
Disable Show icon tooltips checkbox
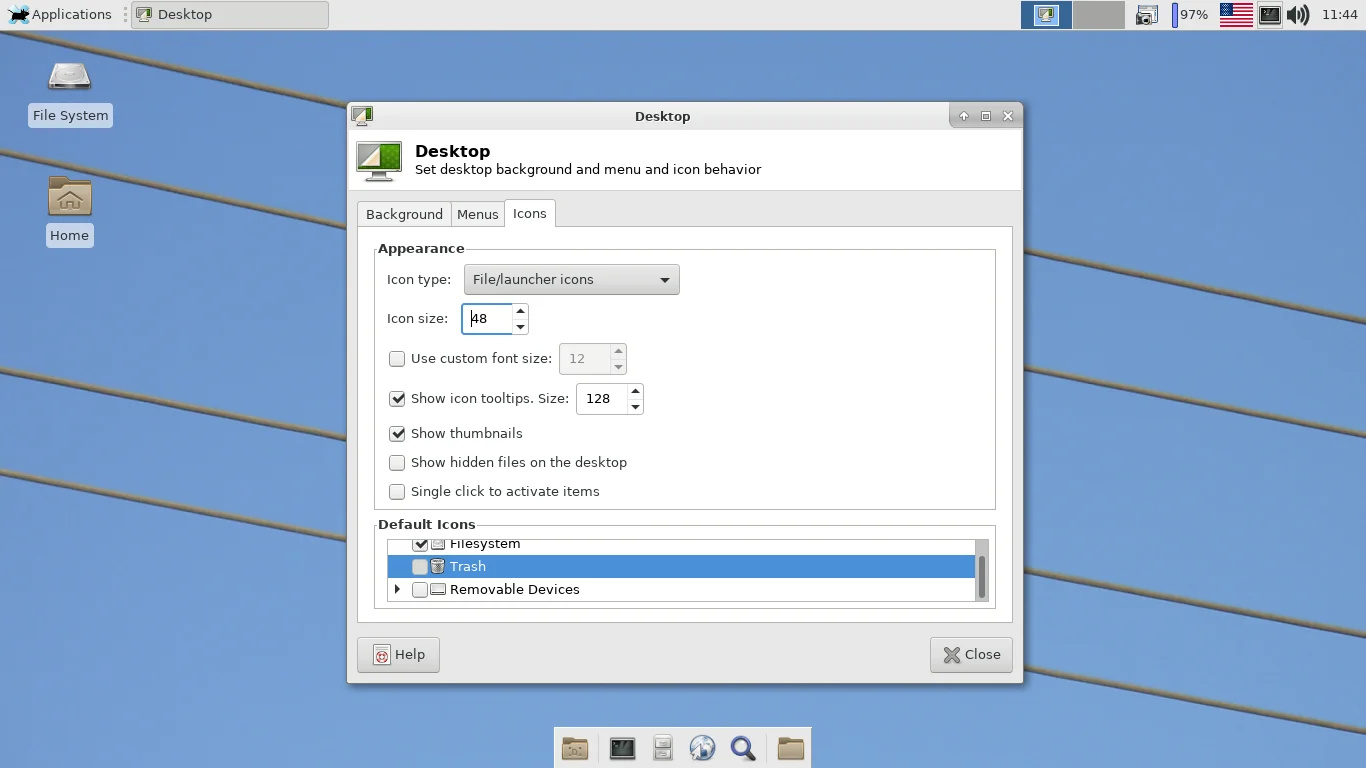[x=397, y=399]
